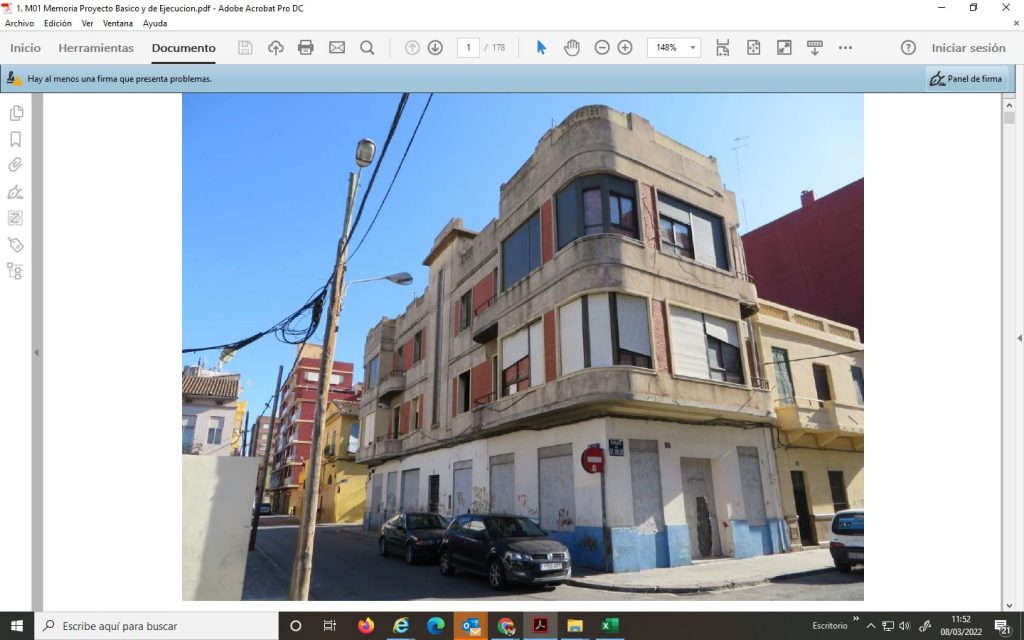Screen dimensions: 1024x640
Task: Open Excel from the Windows taskbar
Action: (609, 626)
